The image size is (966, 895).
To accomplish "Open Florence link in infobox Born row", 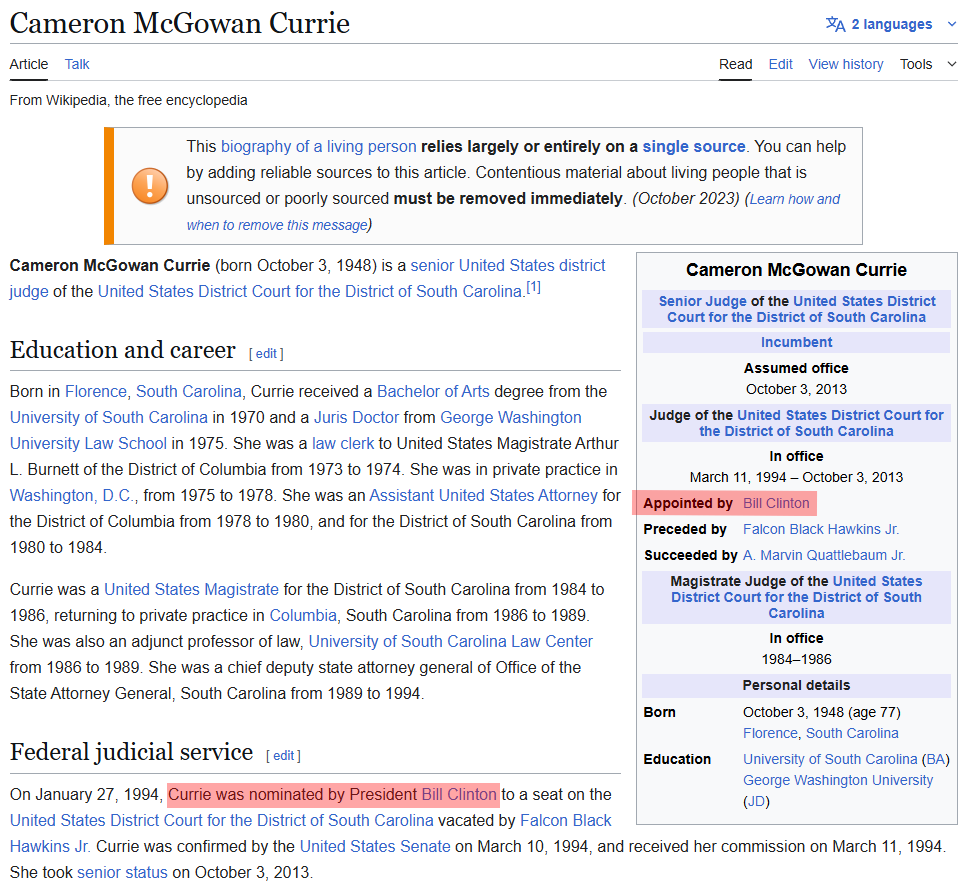I will (770, 733).
